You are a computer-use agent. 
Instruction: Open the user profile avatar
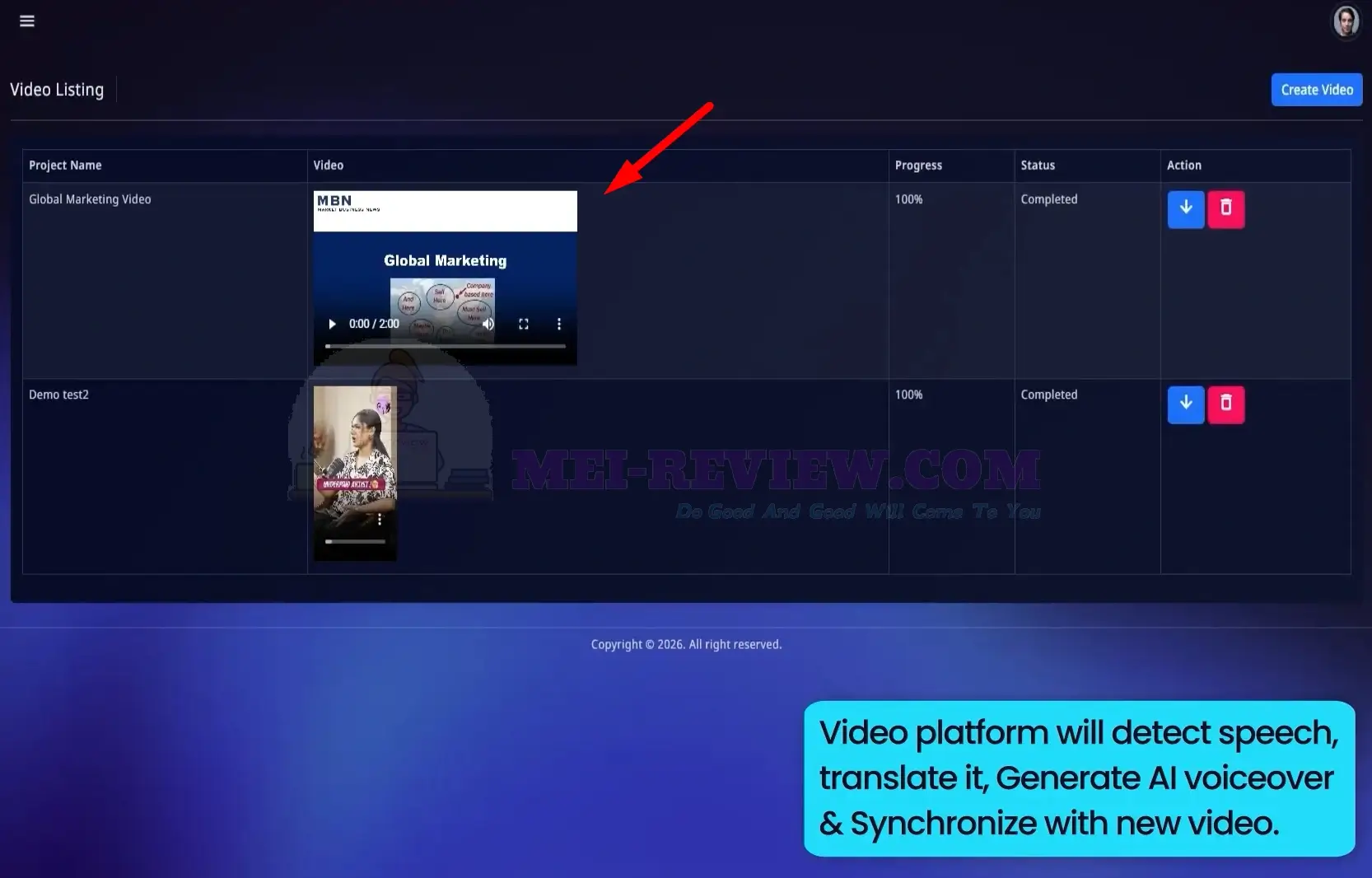[x=1346, y=21]
